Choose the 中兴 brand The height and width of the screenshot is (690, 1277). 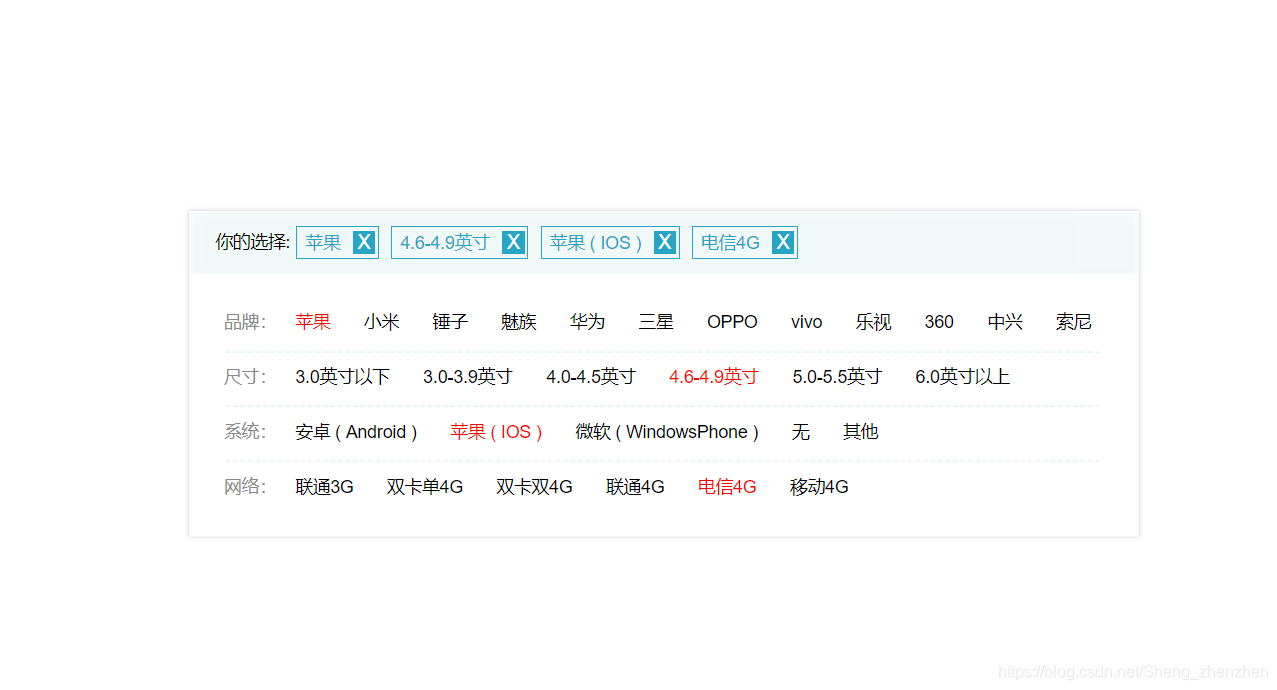point(1005,322)
